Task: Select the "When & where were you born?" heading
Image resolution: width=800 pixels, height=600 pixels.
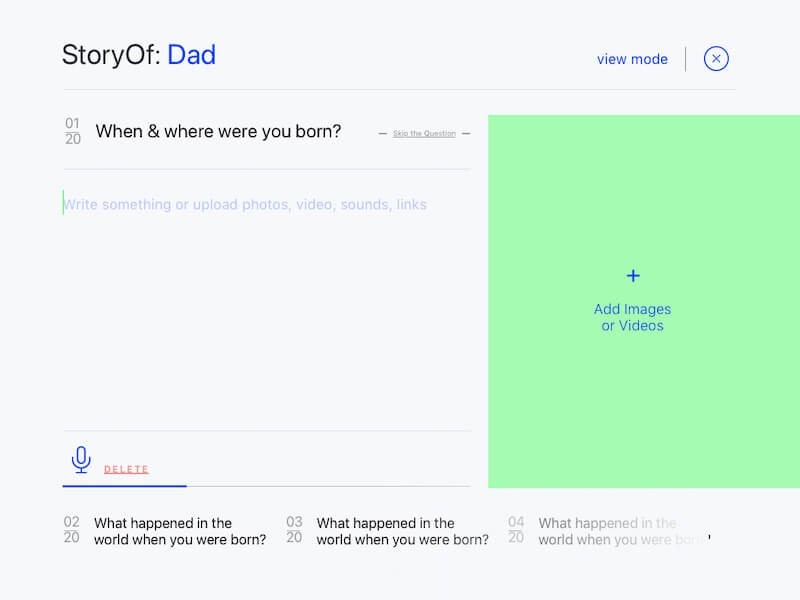Action: (x=218, y=131)
